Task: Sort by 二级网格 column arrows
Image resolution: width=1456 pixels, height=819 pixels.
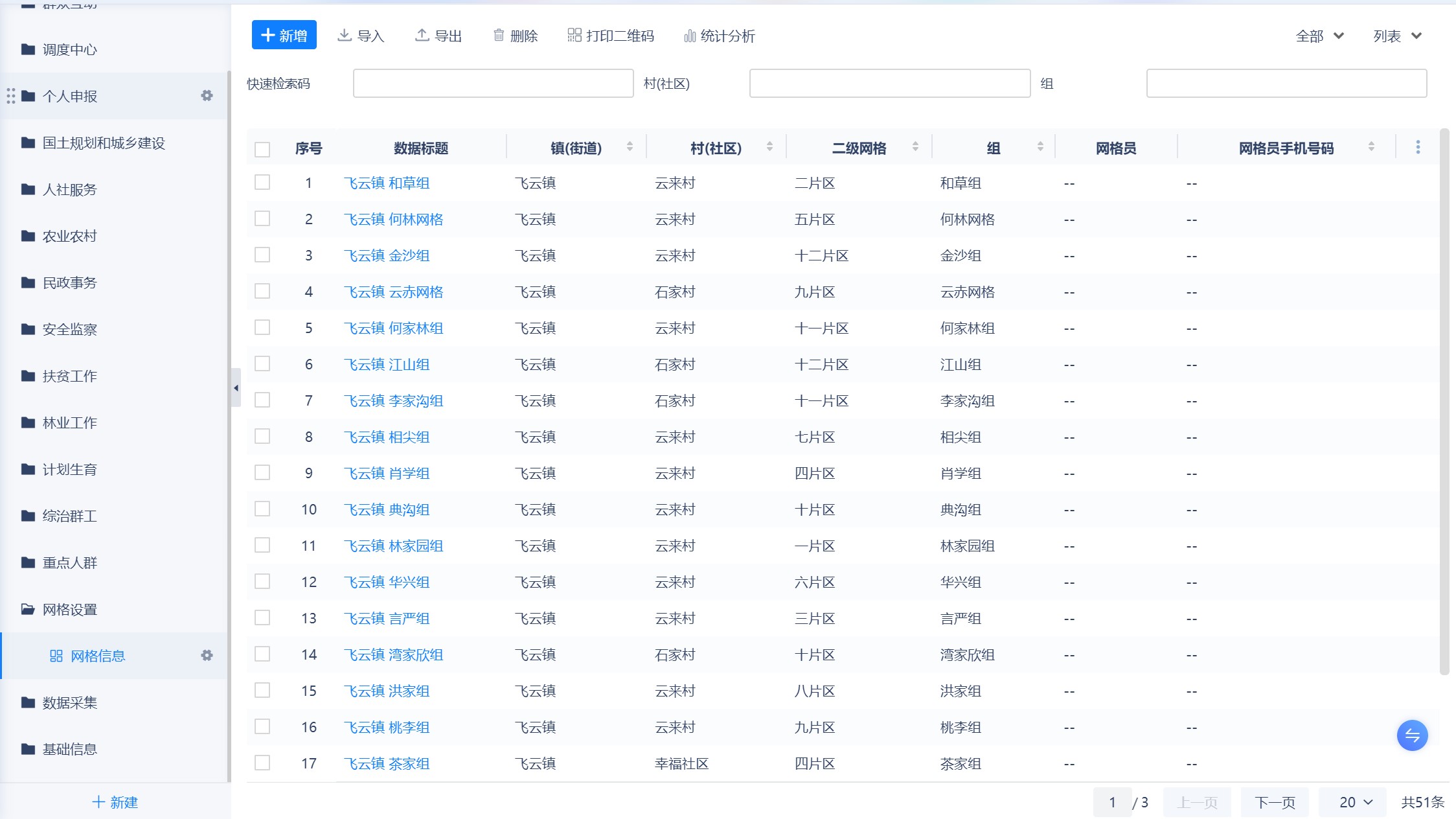Action: click(x=915, y=147)
